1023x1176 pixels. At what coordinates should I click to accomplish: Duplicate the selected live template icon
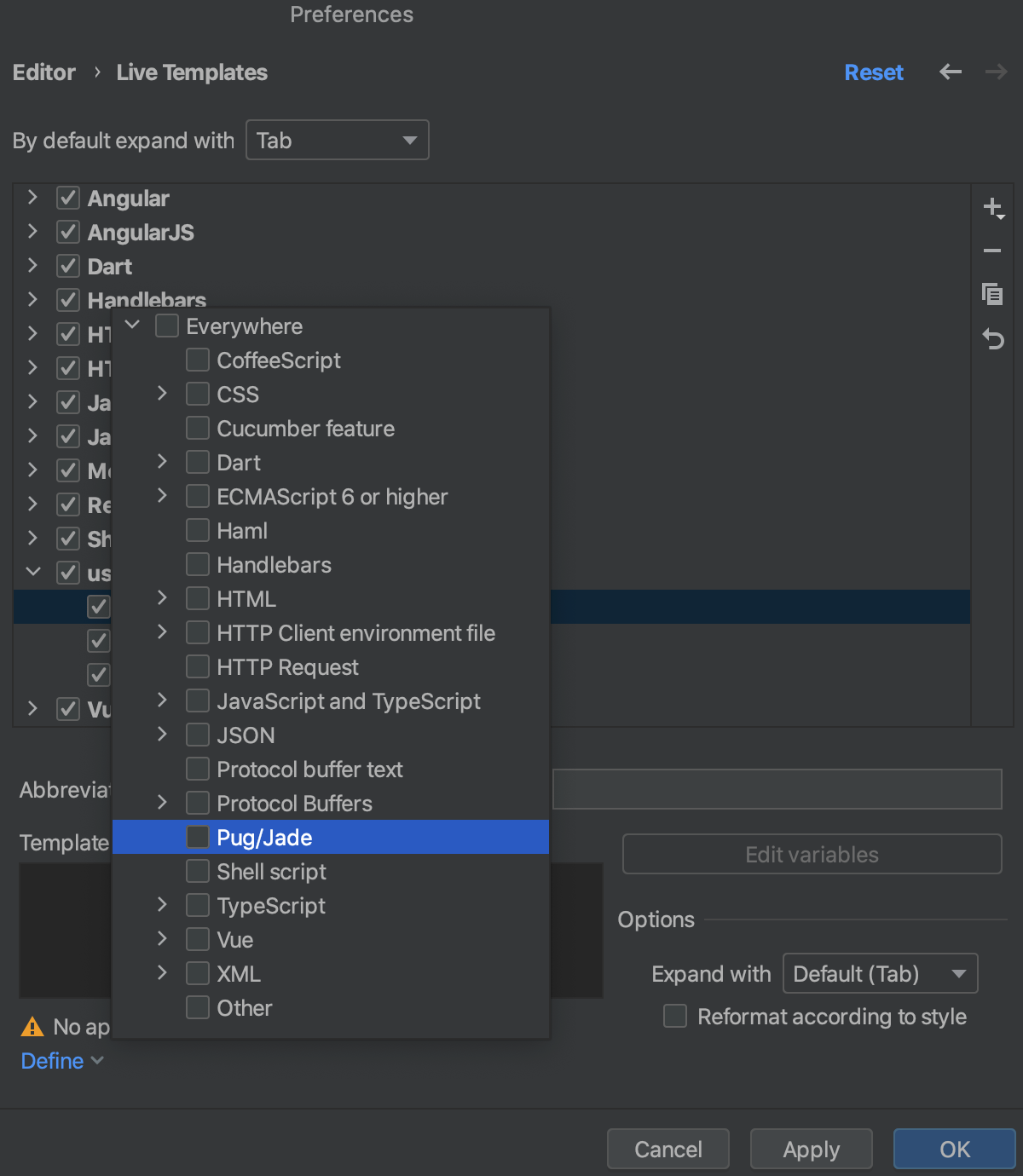tap(992, 294)
